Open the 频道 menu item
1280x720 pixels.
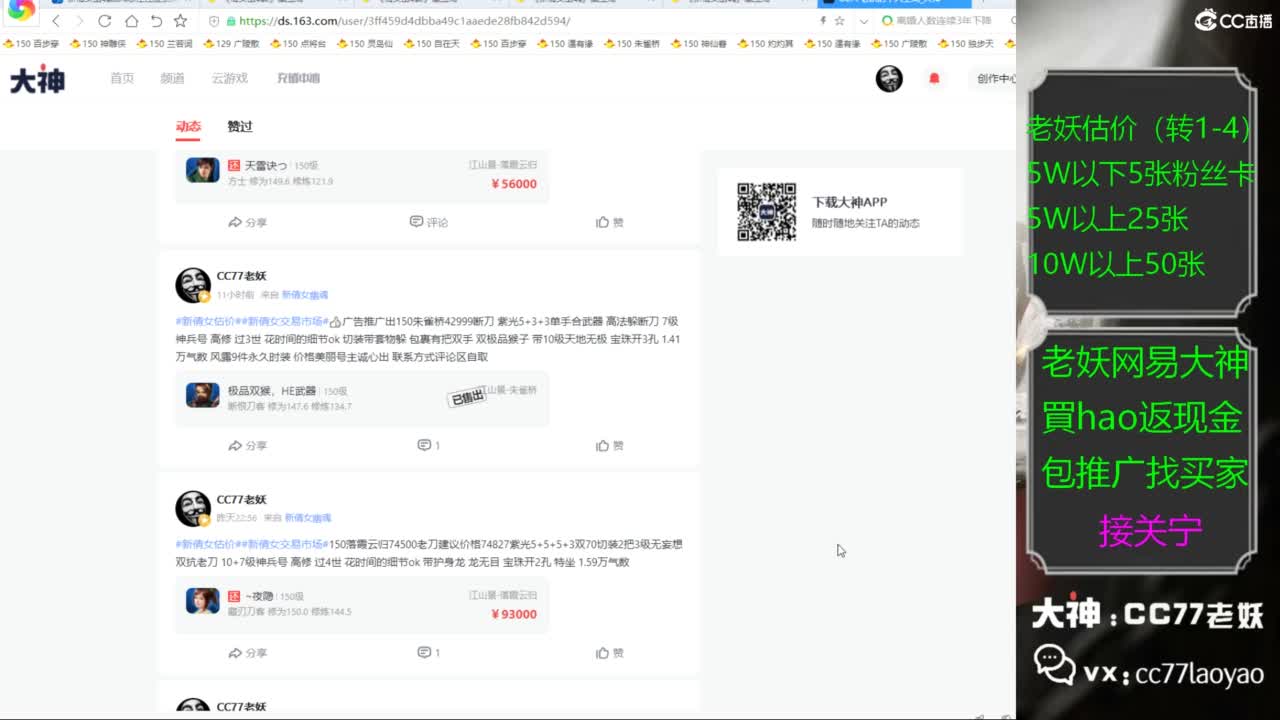point(172,79)
